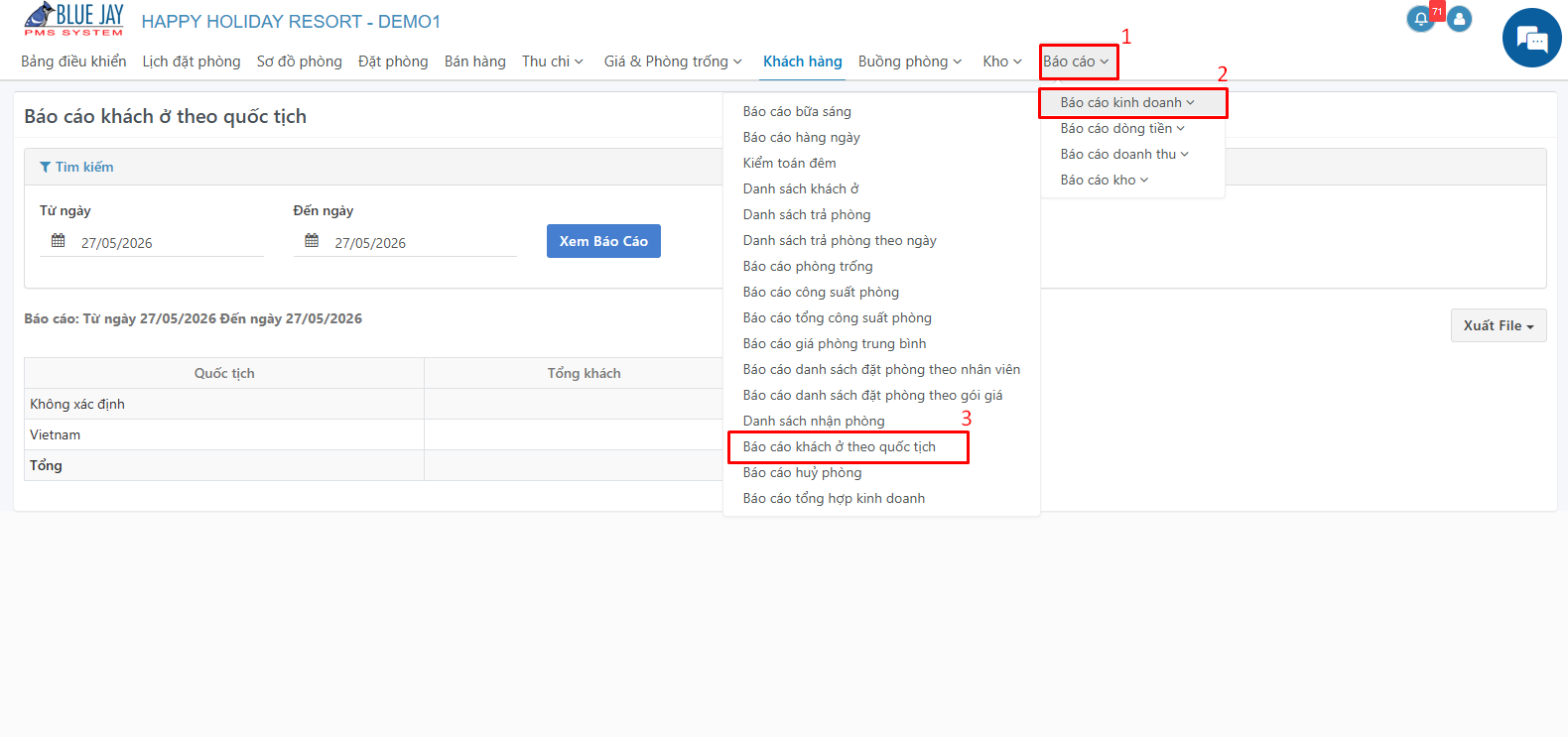Click the Từ ngày date field

pyautogui.click(x=152, y=242)
